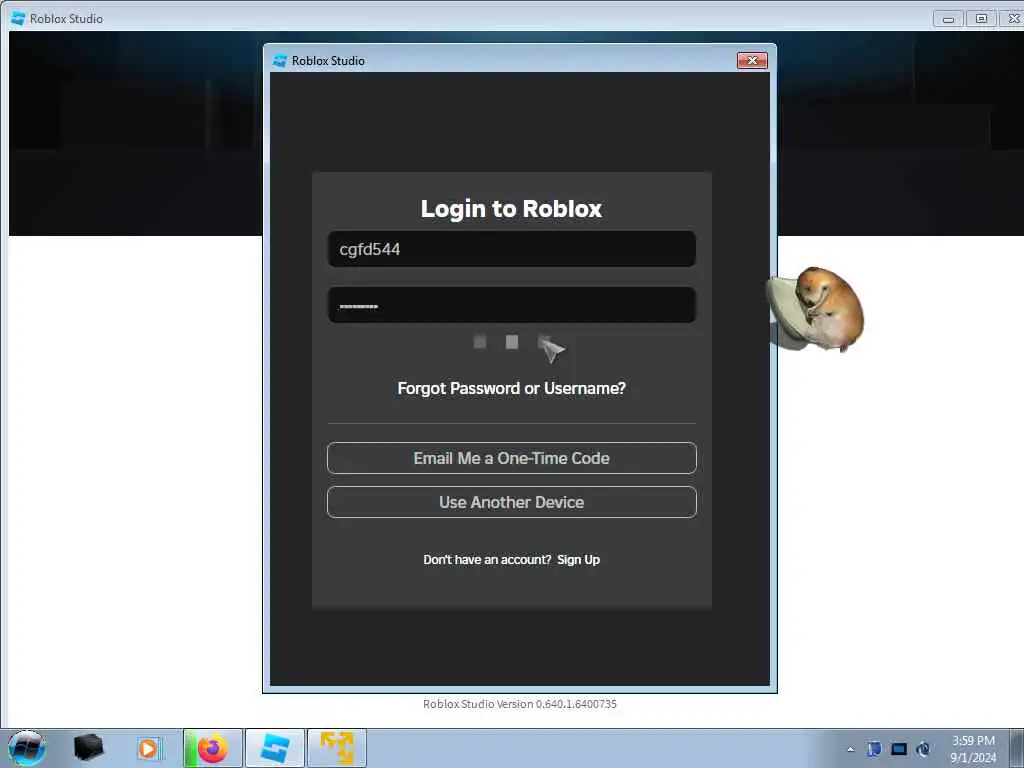This screenshot has height=768, width=1024.
Task: Click the Roblox Studio Version 0.640.1.6400735 text
Action: pos(519,704)
